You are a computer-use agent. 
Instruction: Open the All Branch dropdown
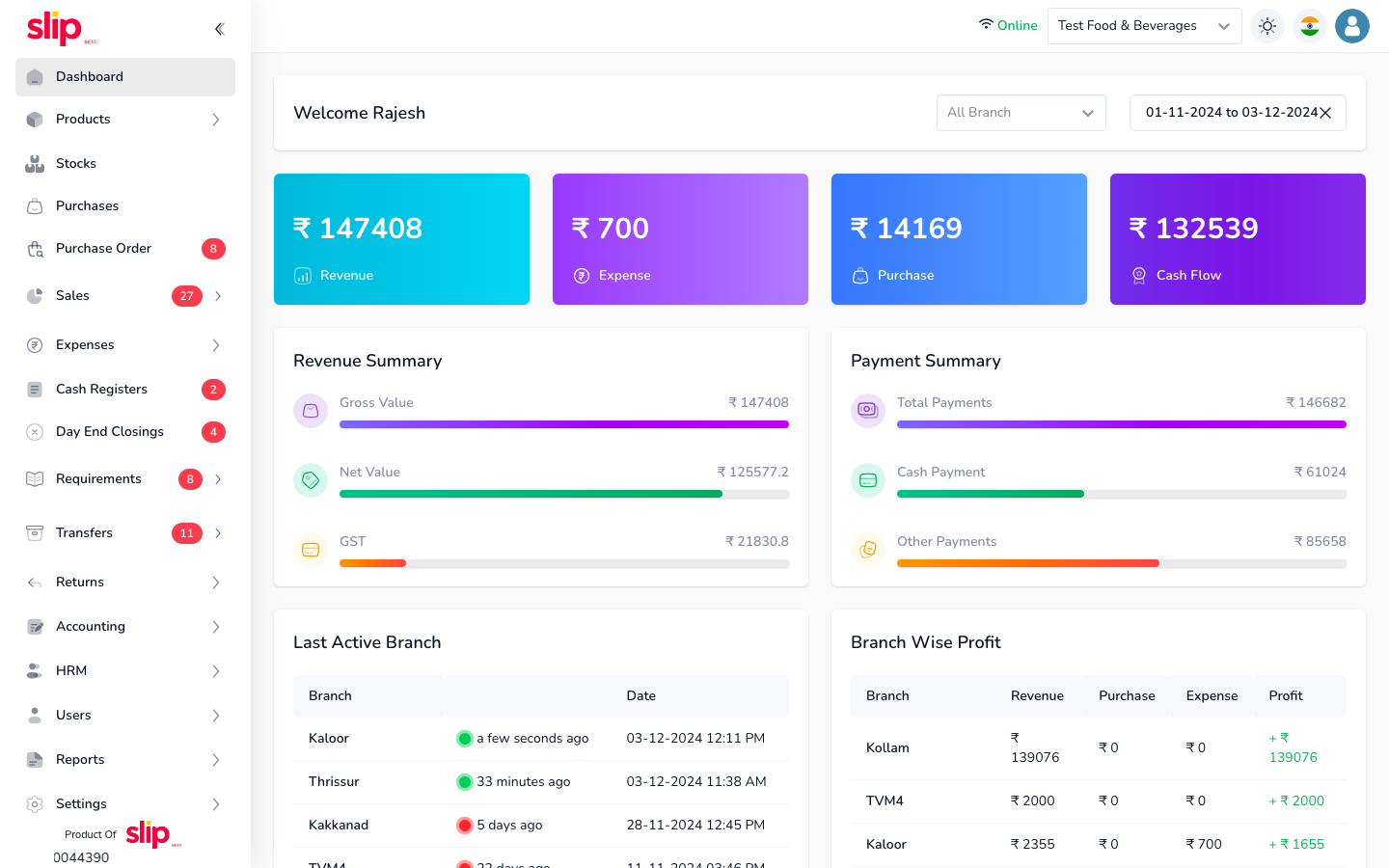tap(1021, 113)
